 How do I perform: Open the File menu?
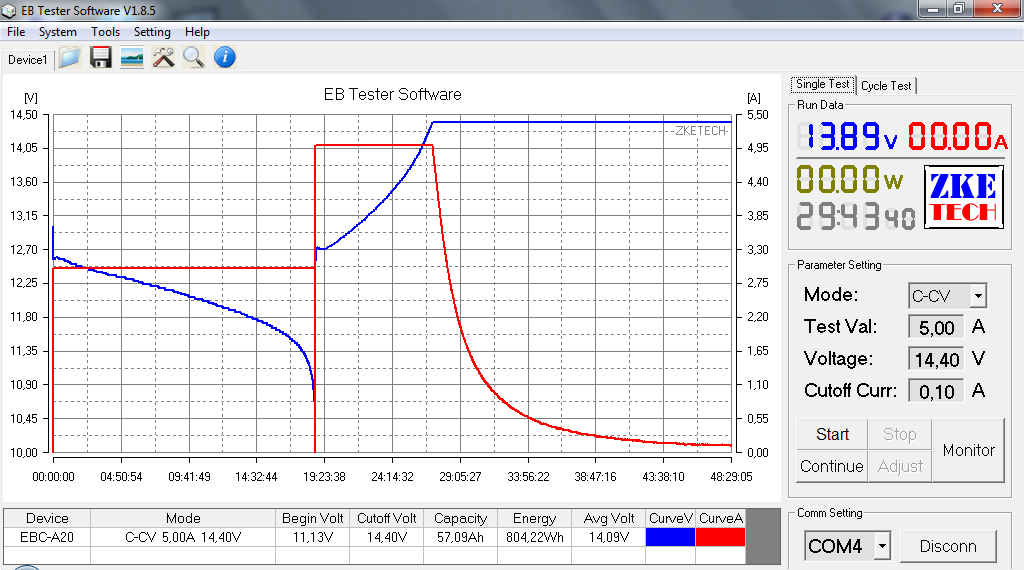(x=16, y=32)
